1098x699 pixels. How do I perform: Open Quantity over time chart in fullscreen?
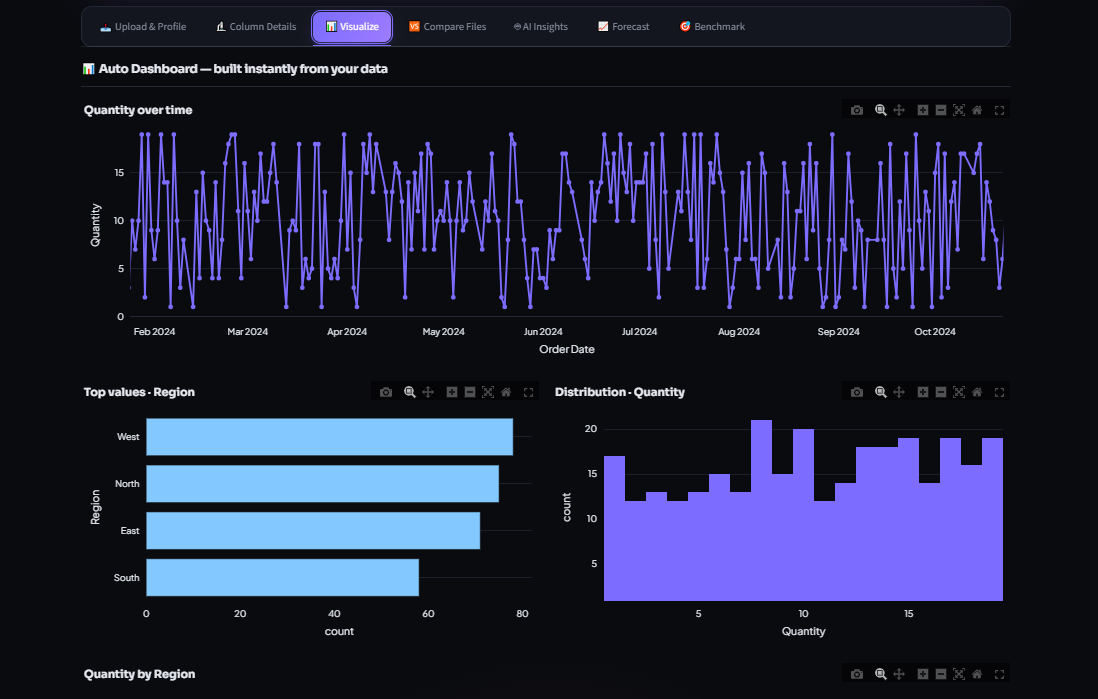coord(999,111)
